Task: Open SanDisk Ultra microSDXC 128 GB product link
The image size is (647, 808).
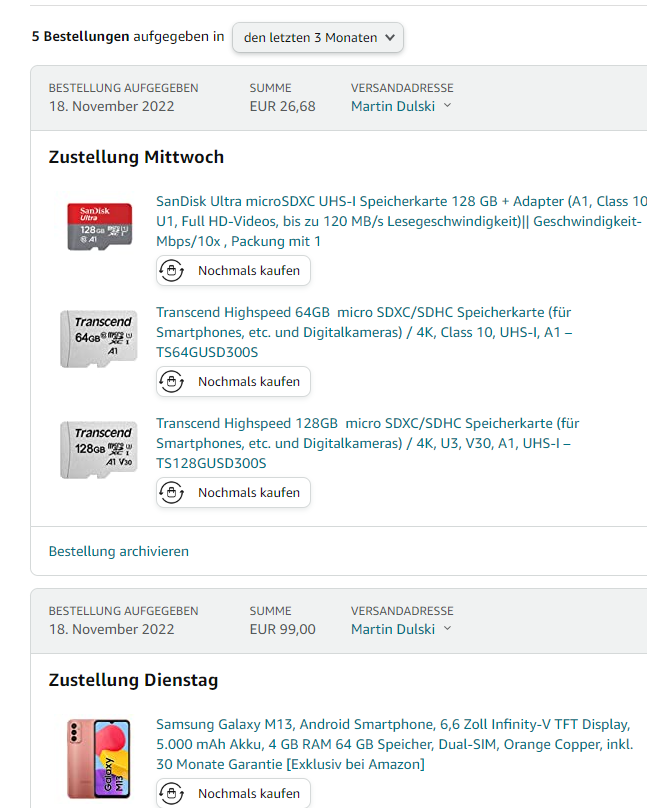Action: [x=401, y=221]
